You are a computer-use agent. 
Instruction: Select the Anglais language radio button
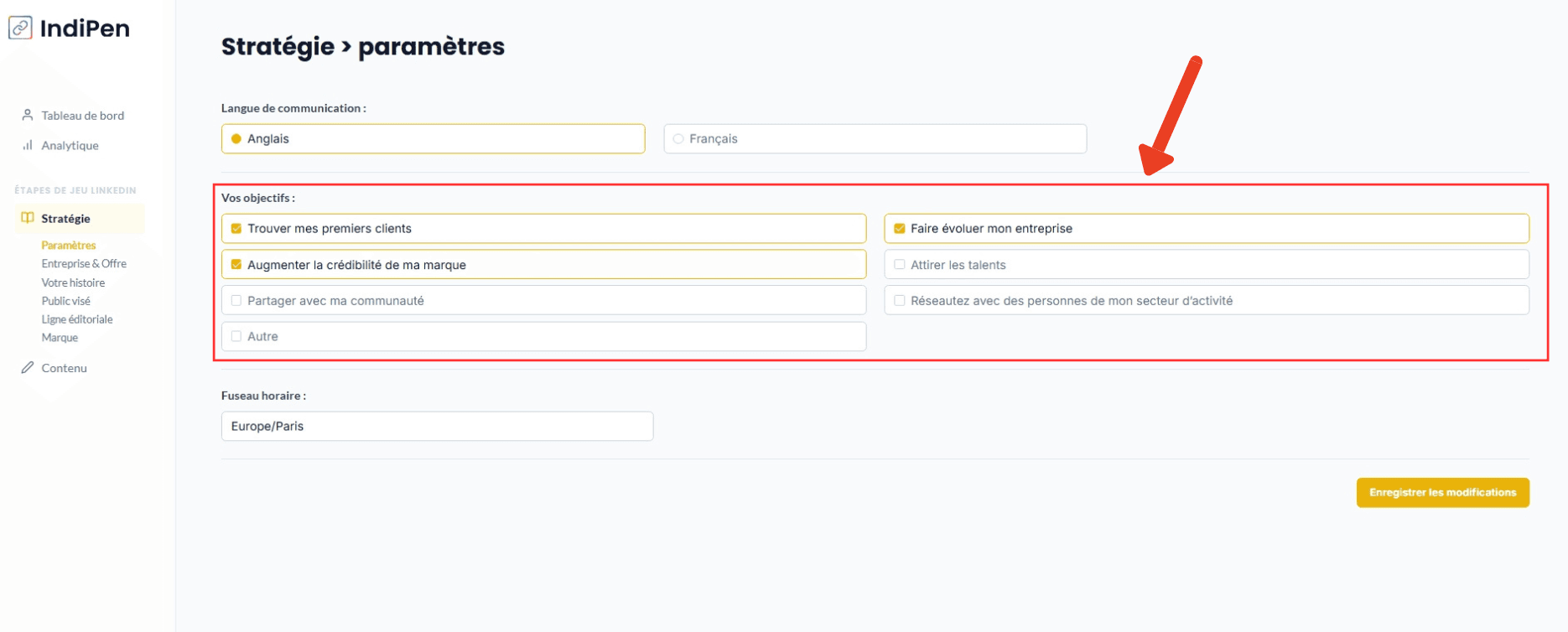click(x=236, y=139)
